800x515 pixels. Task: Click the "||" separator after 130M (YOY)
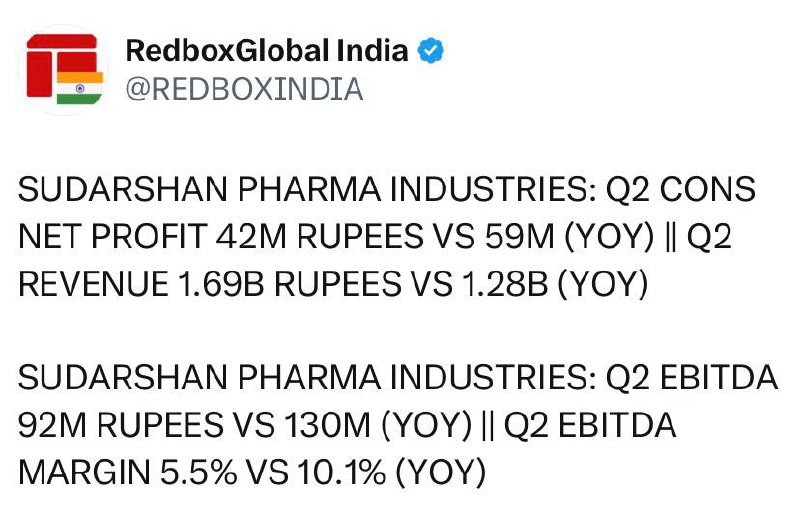(x=487, y=426)
